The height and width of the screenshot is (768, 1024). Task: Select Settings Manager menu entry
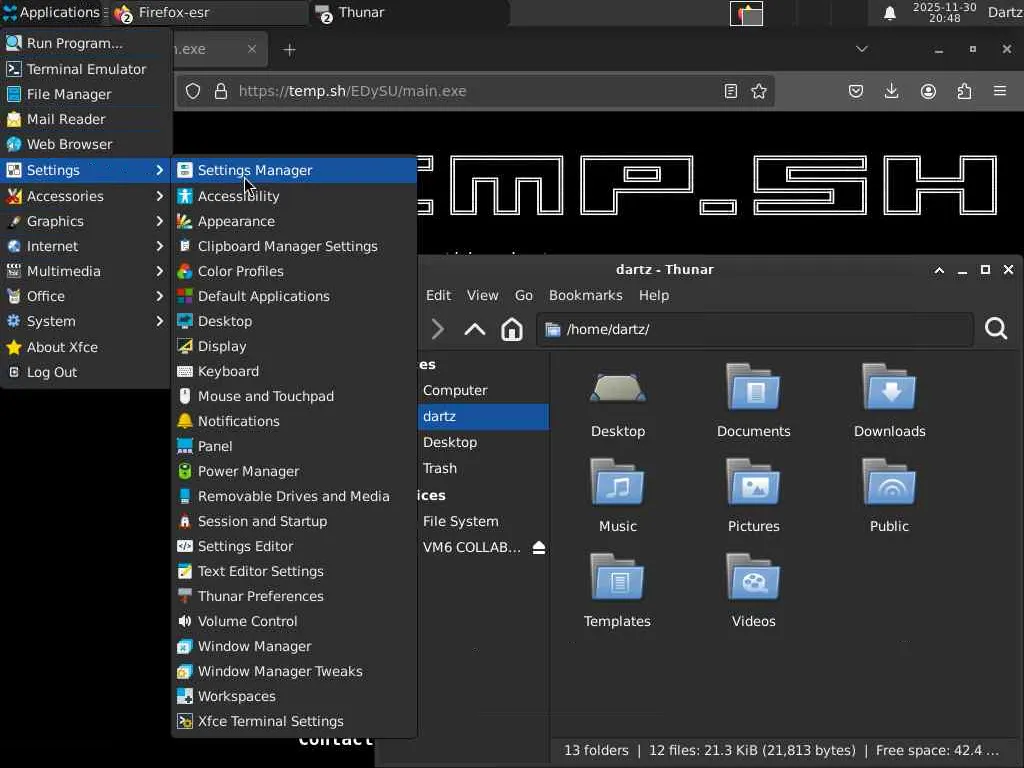point(255,170)
